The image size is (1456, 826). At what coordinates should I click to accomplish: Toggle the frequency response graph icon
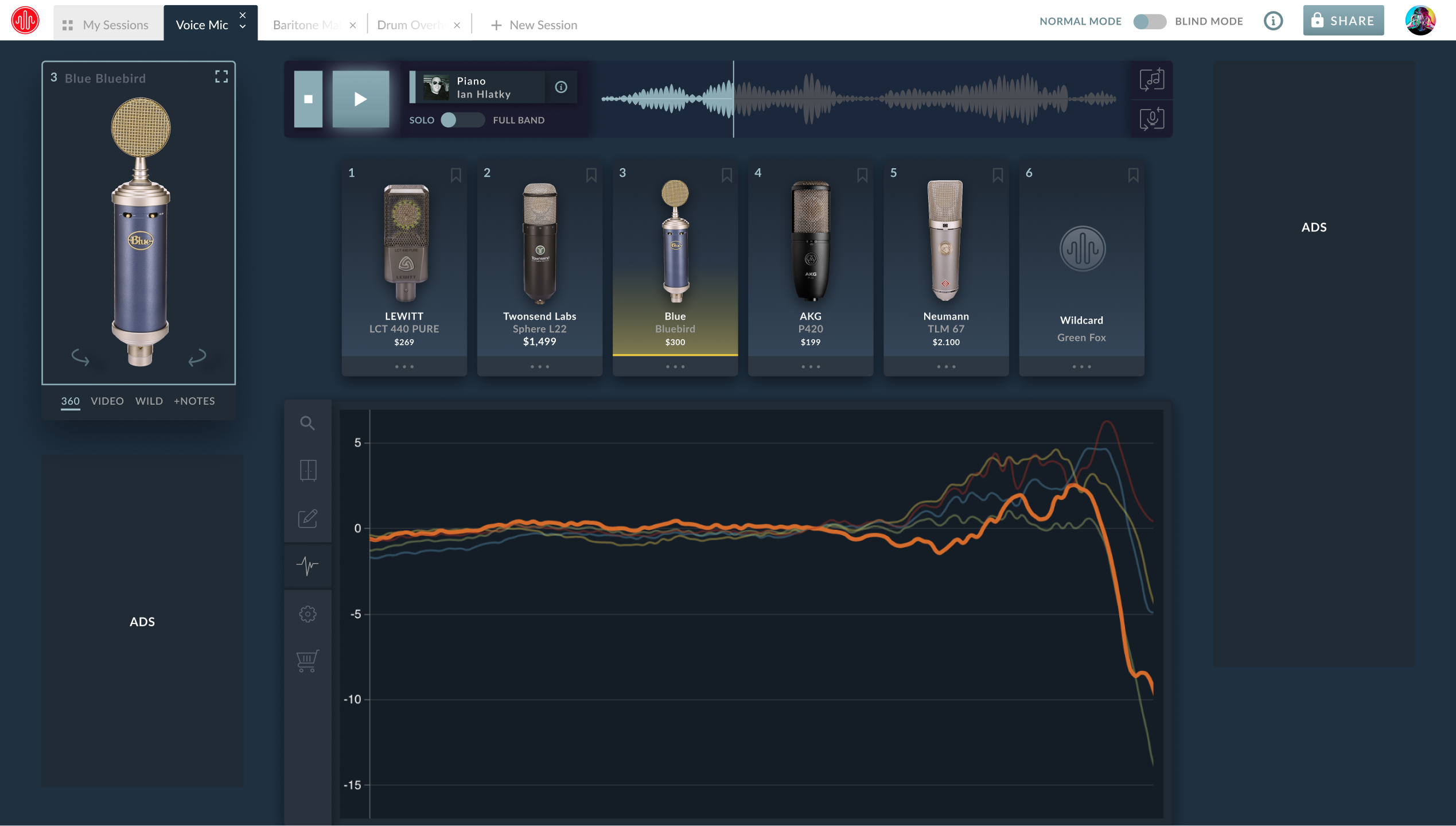307,566
